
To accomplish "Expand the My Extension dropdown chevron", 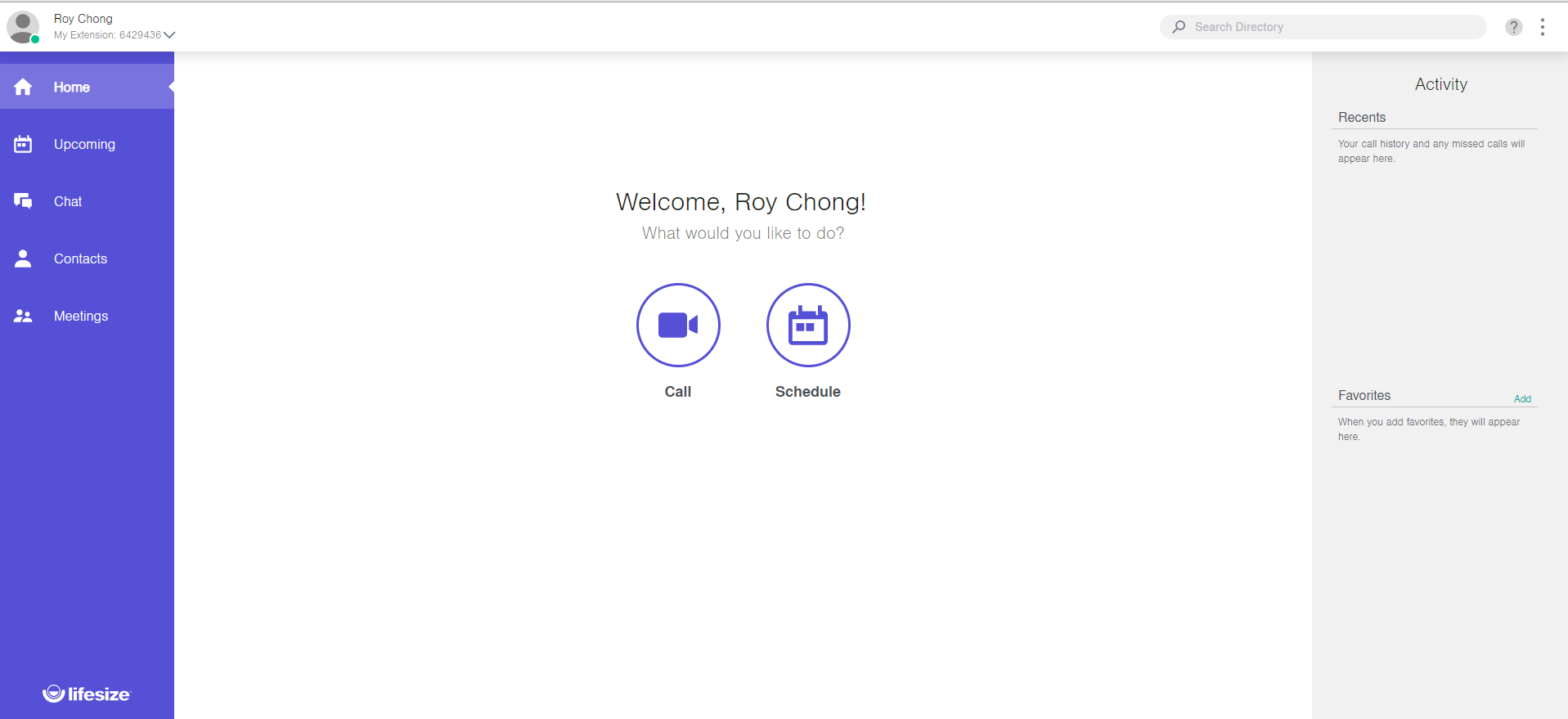I will 169,35.
